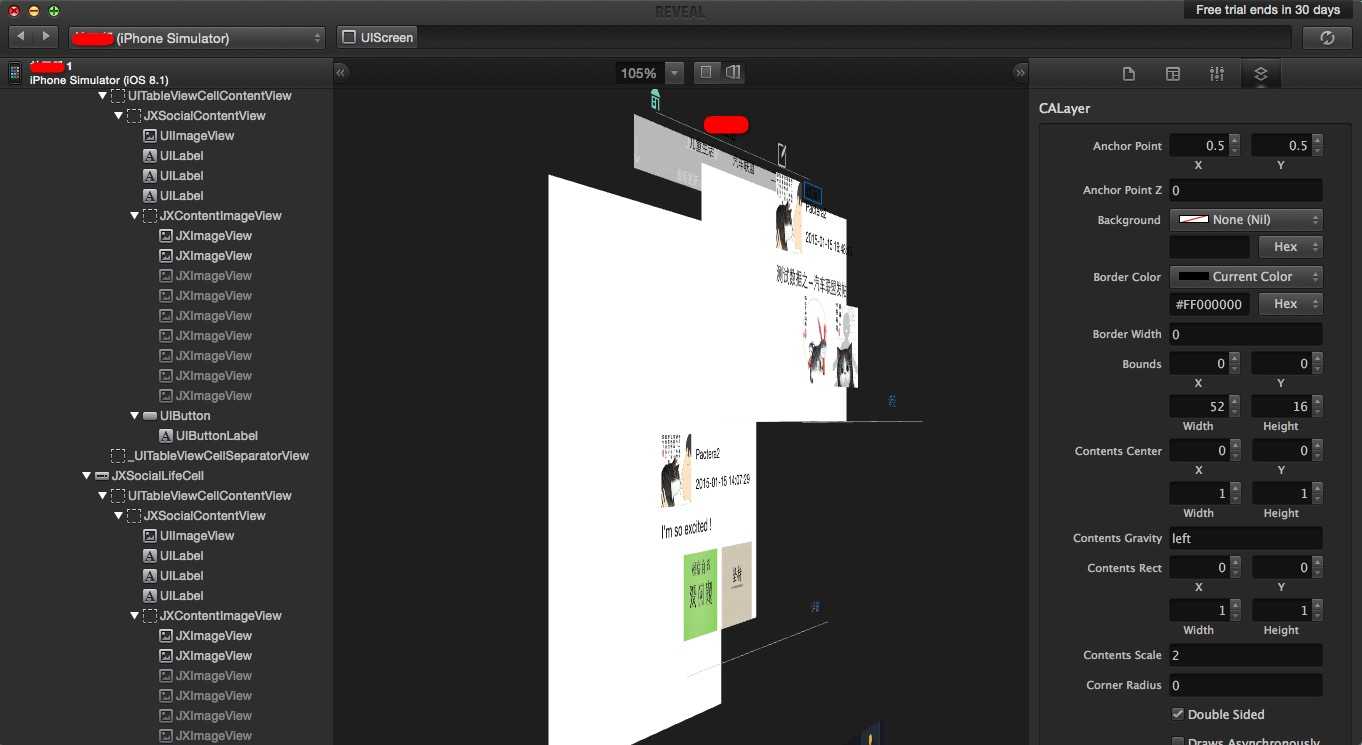Select the UIButtonLabel row
Screen dimensions: 1362x745
pyautogui.click(x=166, y=436)
